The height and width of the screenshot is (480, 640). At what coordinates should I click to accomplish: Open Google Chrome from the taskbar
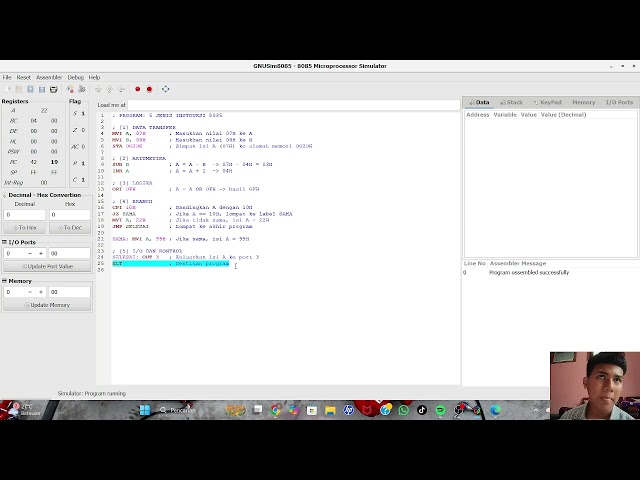(x=276, y=410)
